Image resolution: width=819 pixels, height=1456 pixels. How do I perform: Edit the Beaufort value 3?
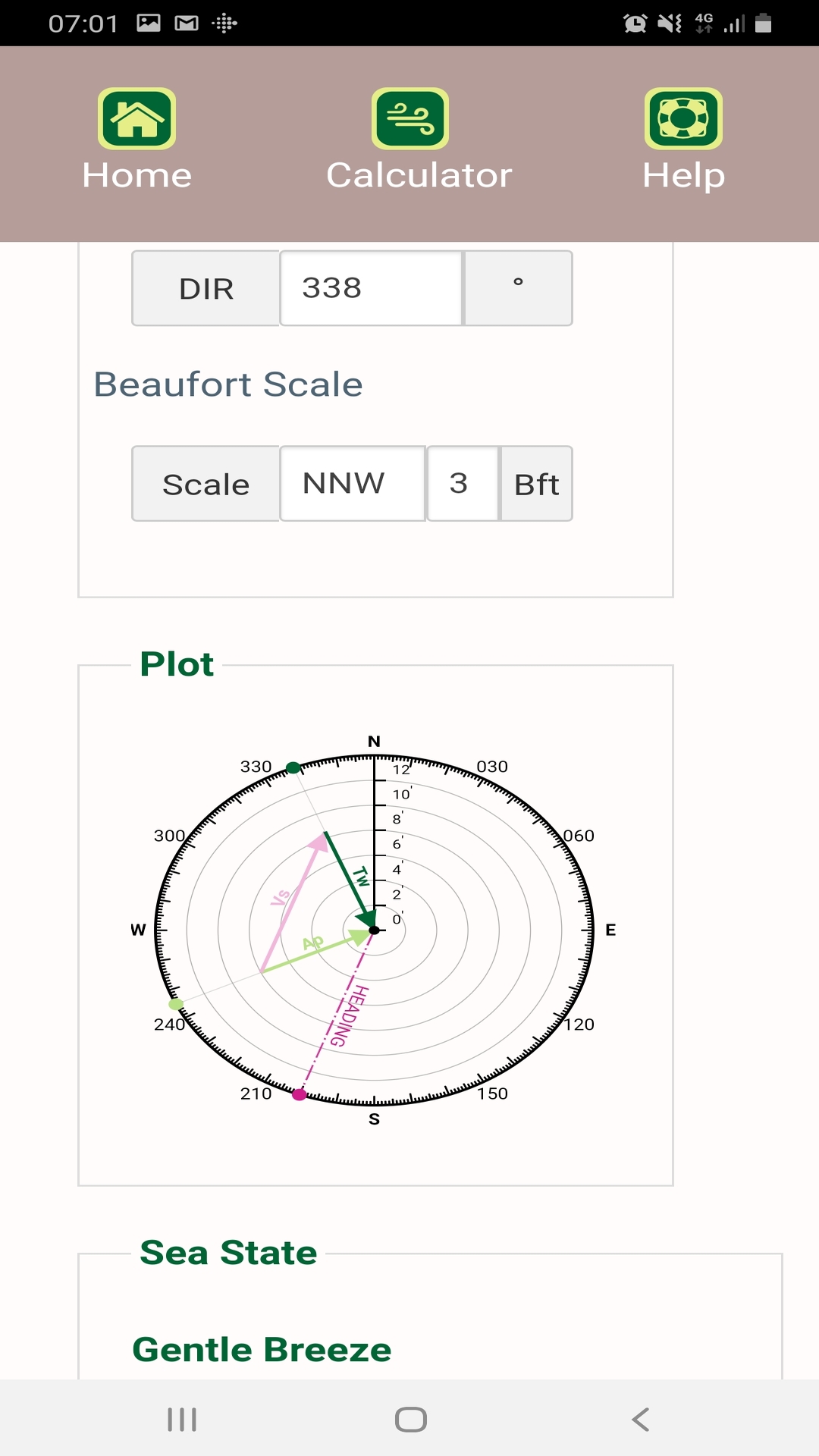(x=463, y=483)
